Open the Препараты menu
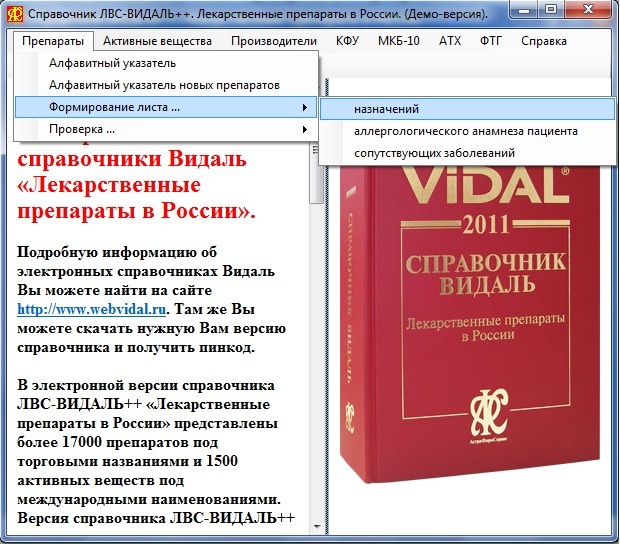Screen dimensions: 620x544 coord(53,41)
